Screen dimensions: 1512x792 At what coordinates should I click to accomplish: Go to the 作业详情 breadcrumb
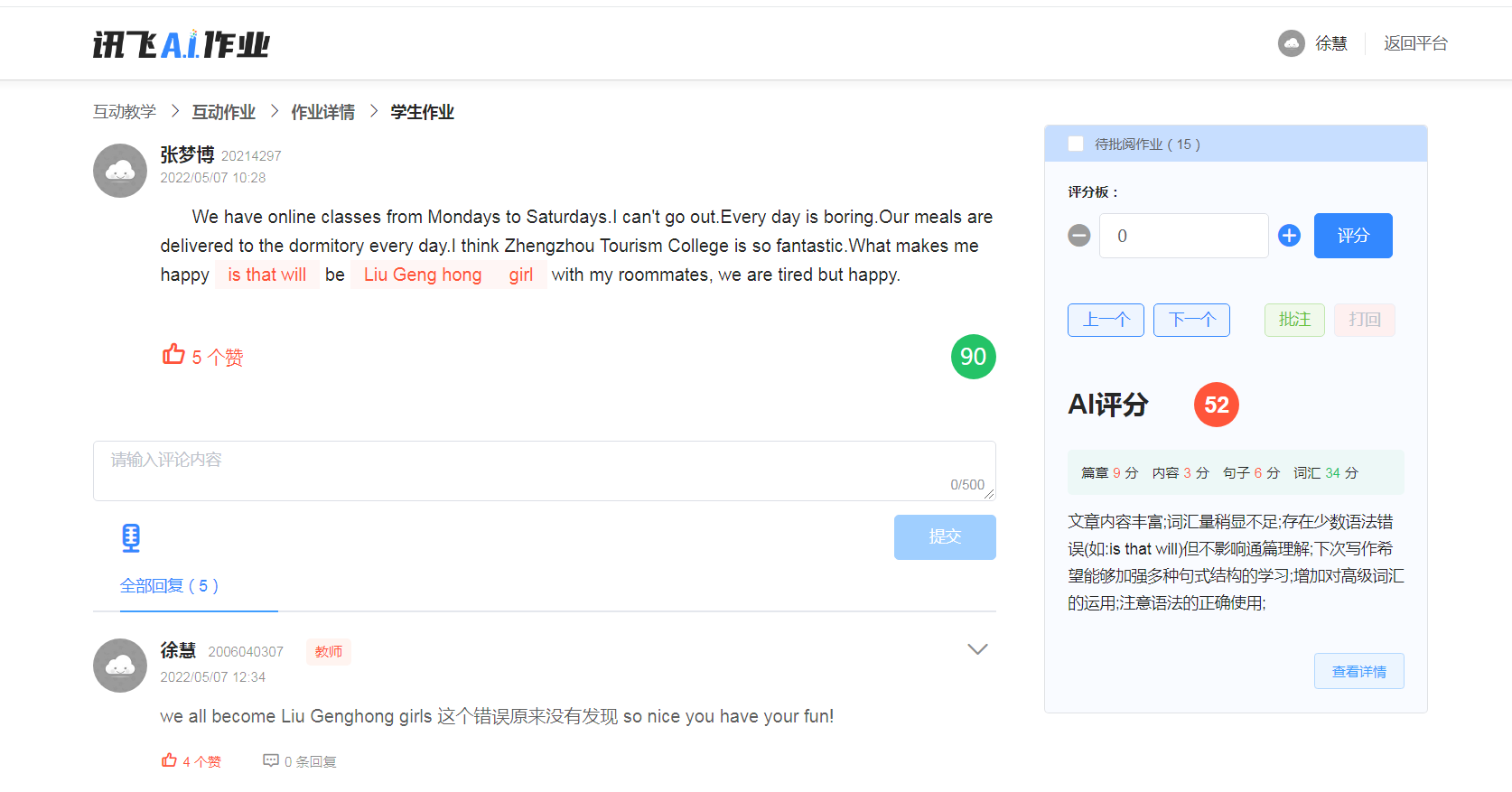[x=322, y=112]
